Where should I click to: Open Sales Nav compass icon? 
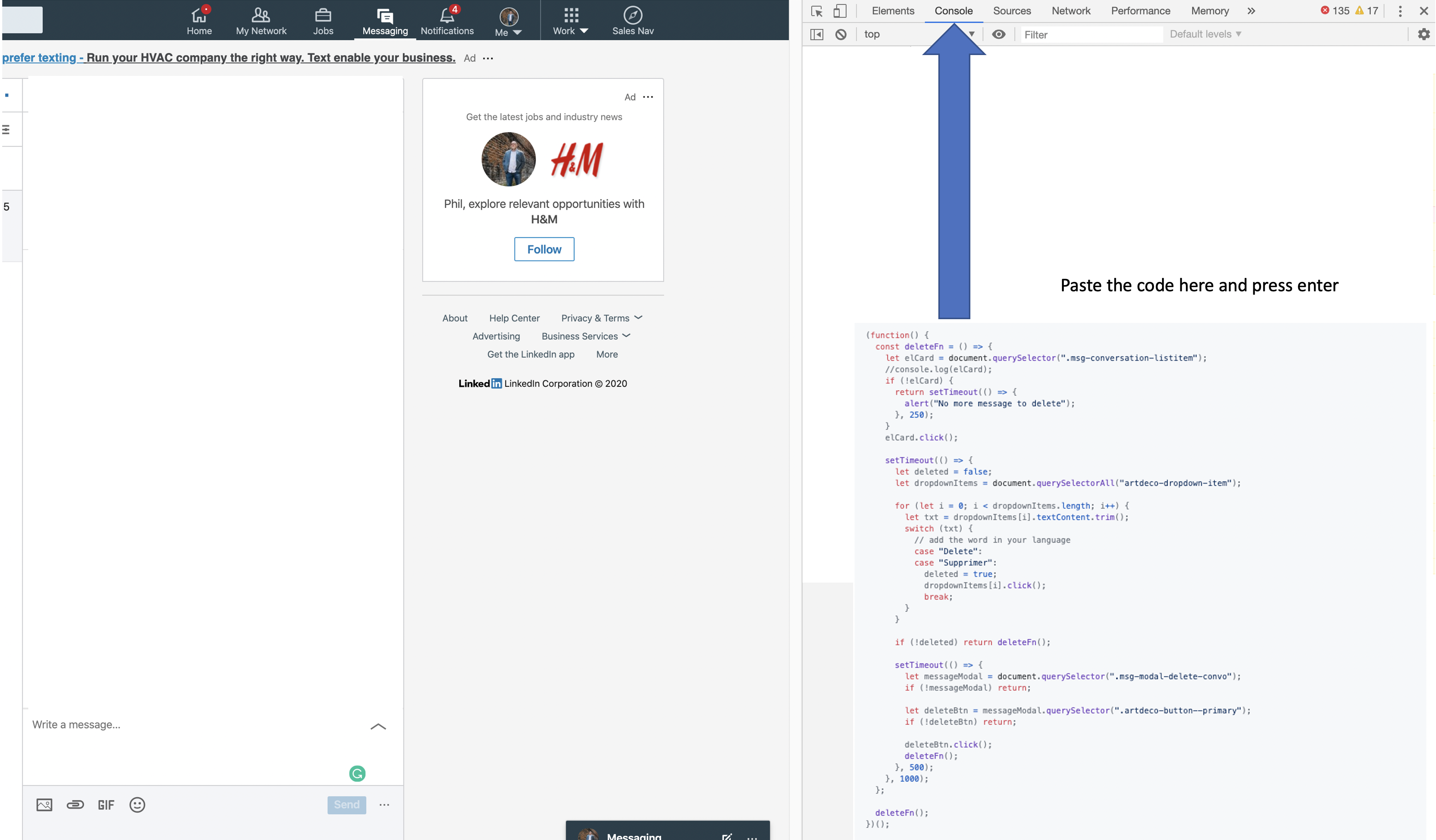pos(632,20)
